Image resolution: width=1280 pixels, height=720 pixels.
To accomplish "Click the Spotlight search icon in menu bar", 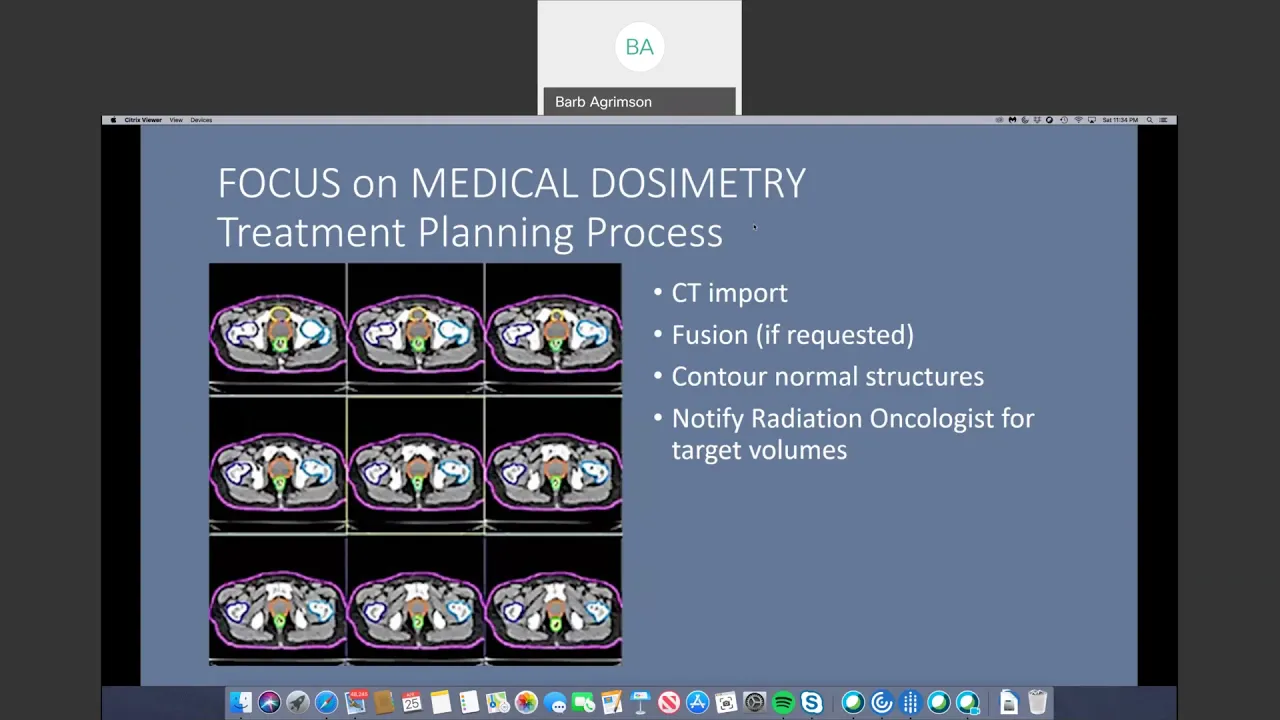I will (x=1149, y=120).
